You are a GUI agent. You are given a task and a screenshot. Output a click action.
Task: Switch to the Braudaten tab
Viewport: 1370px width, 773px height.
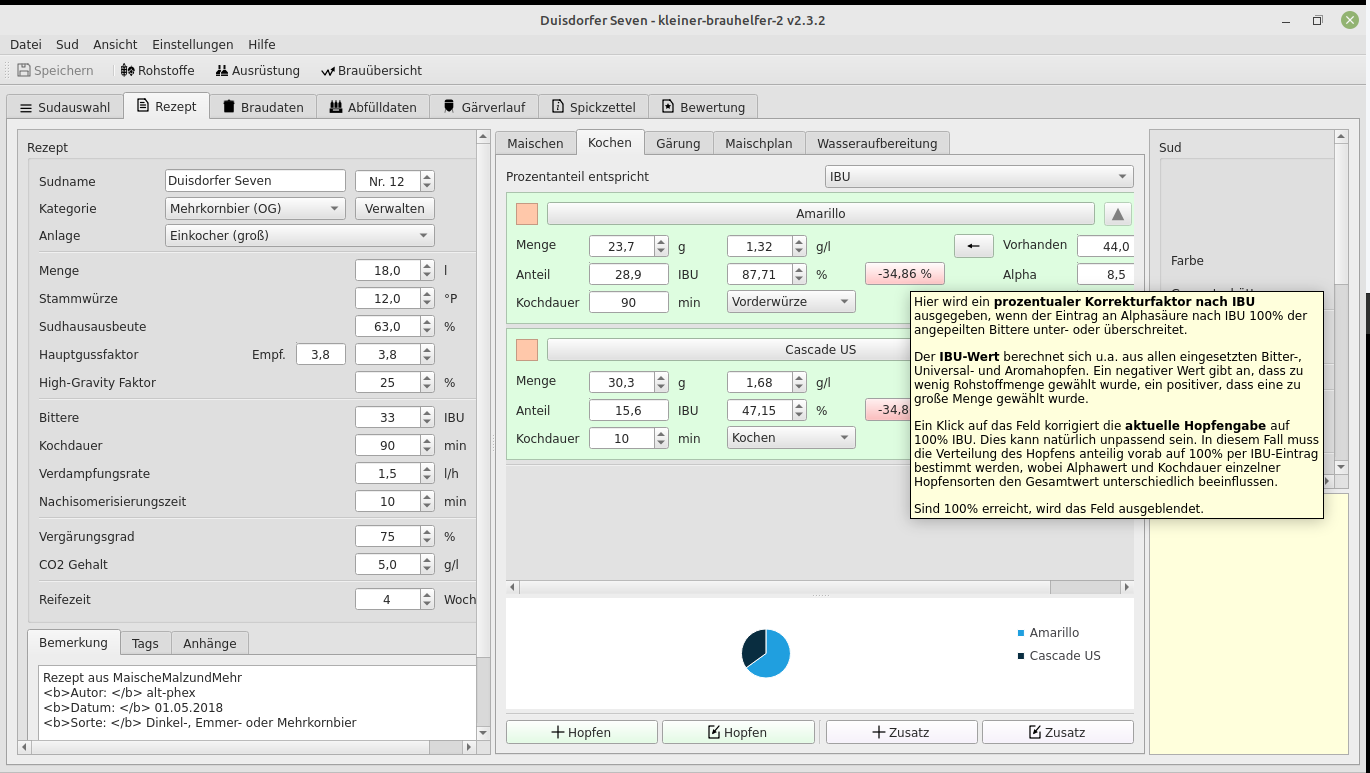pos(262,107)
